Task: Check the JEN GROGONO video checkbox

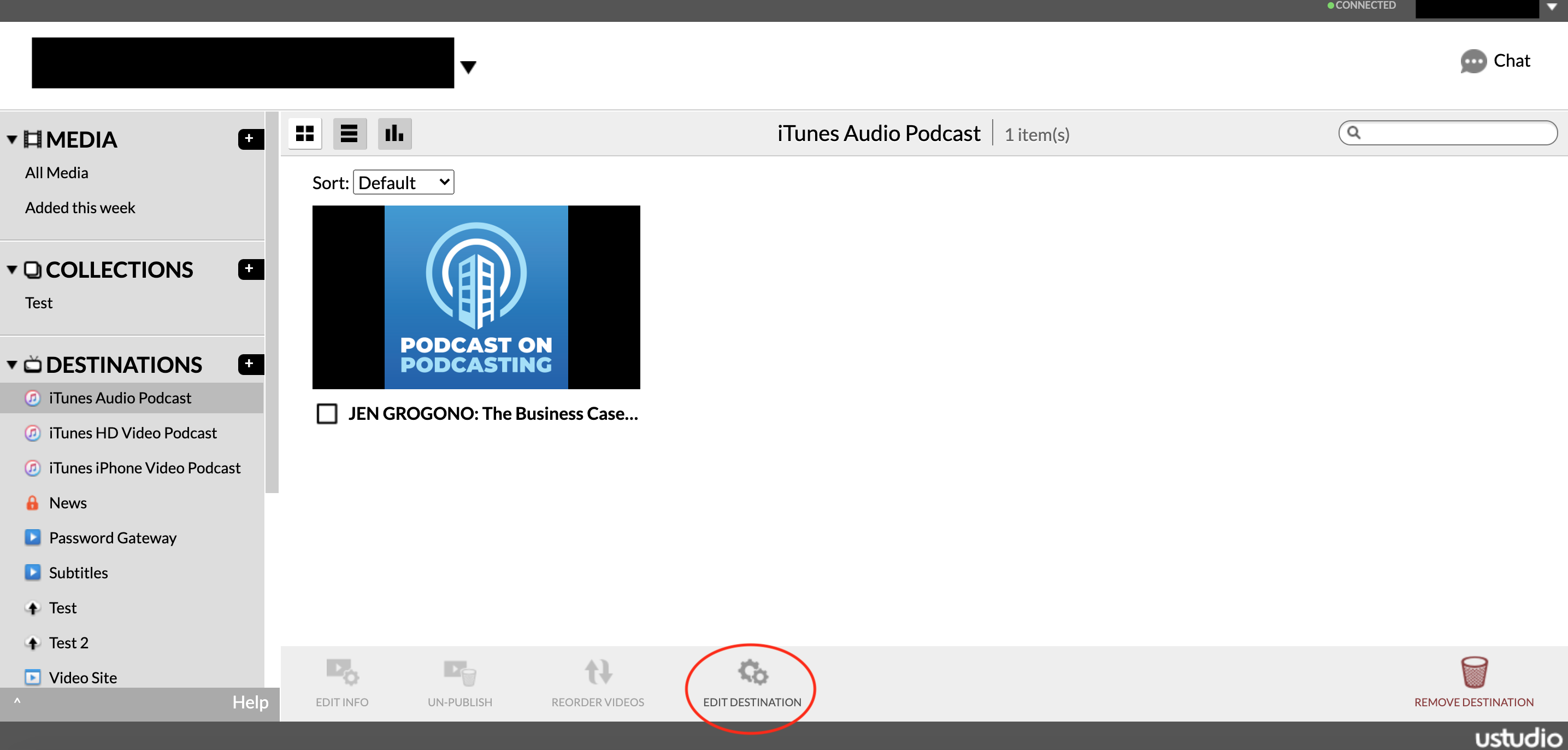Action: click(327, 414)
